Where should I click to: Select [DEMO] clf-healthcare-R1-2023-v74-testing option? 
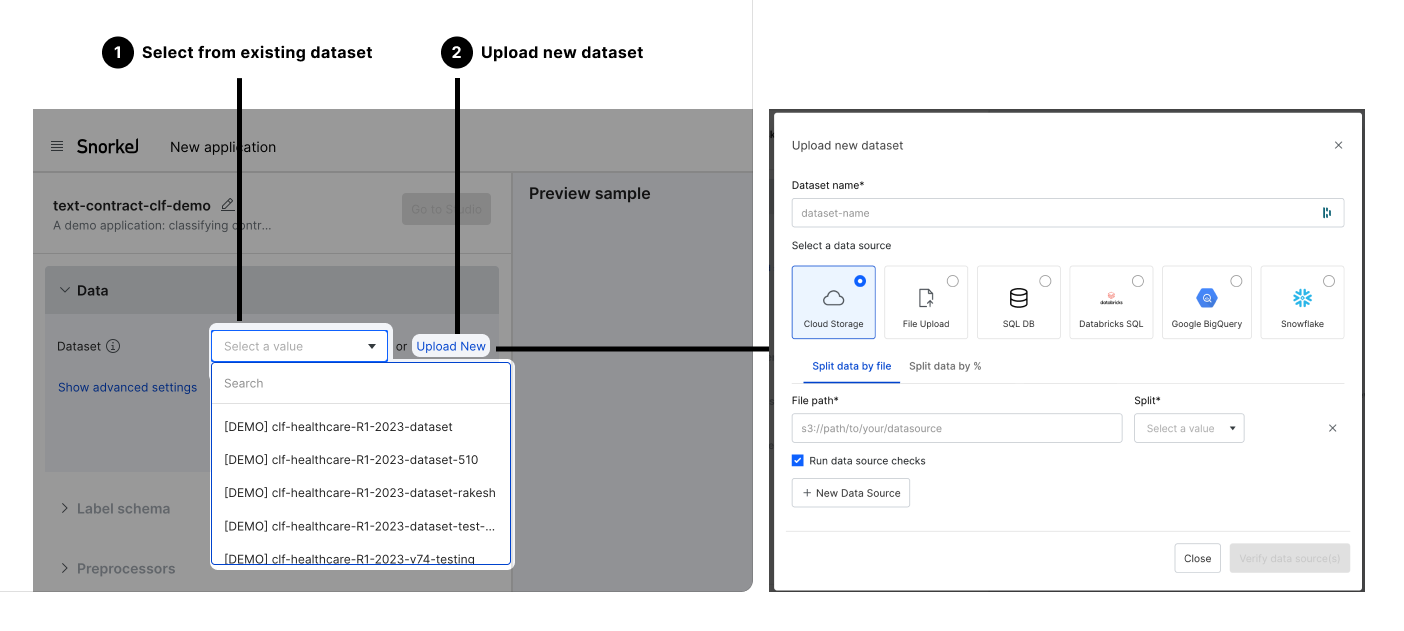(361, 557)
